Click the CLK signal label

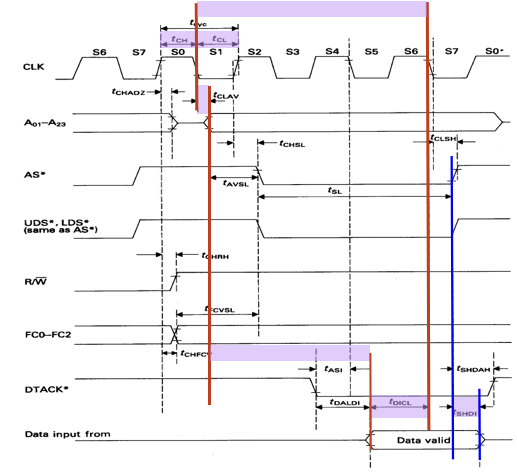point(33,67)
